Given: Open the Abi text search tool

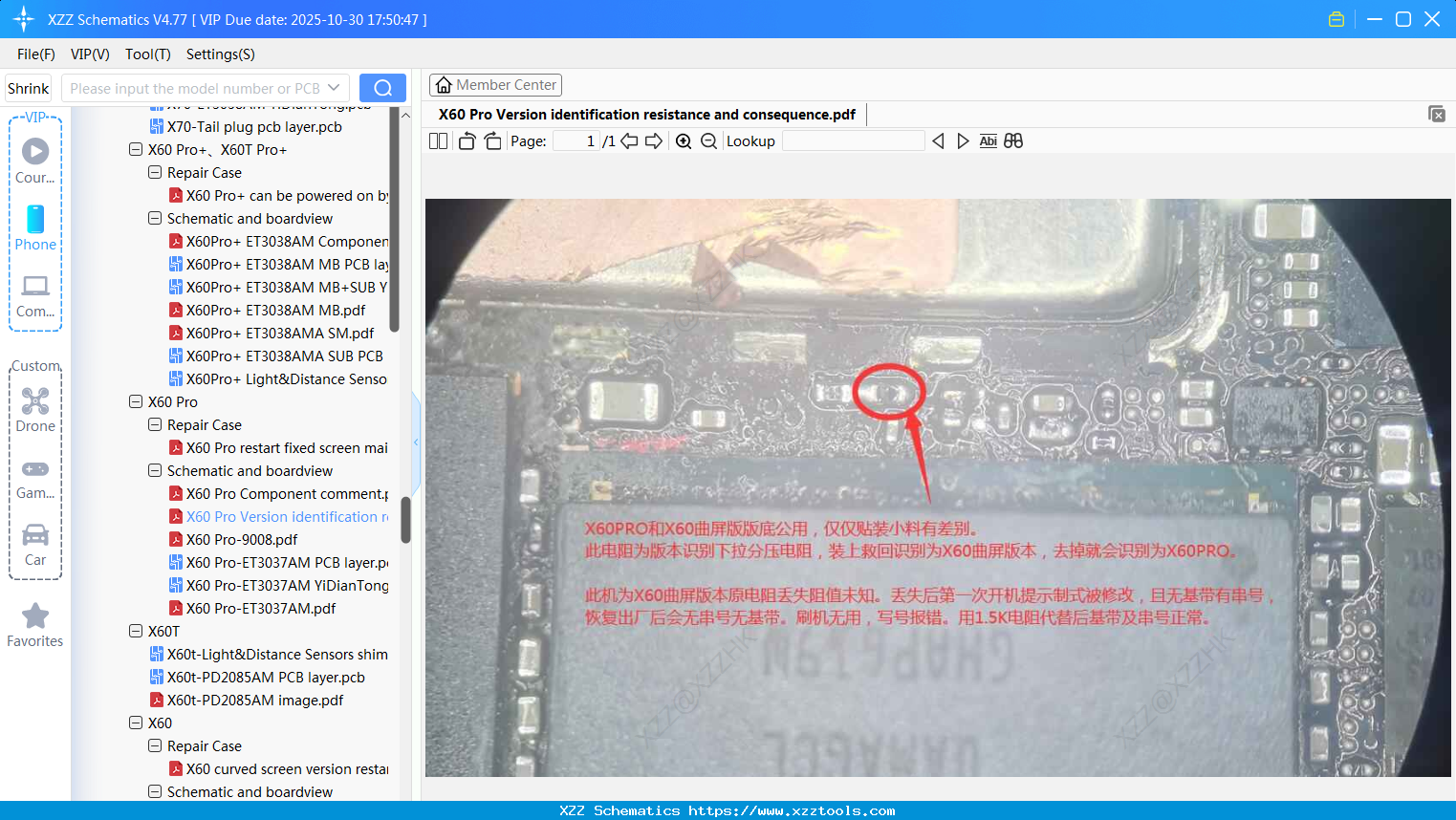Looking at the screenshot, I should (988, 140).
